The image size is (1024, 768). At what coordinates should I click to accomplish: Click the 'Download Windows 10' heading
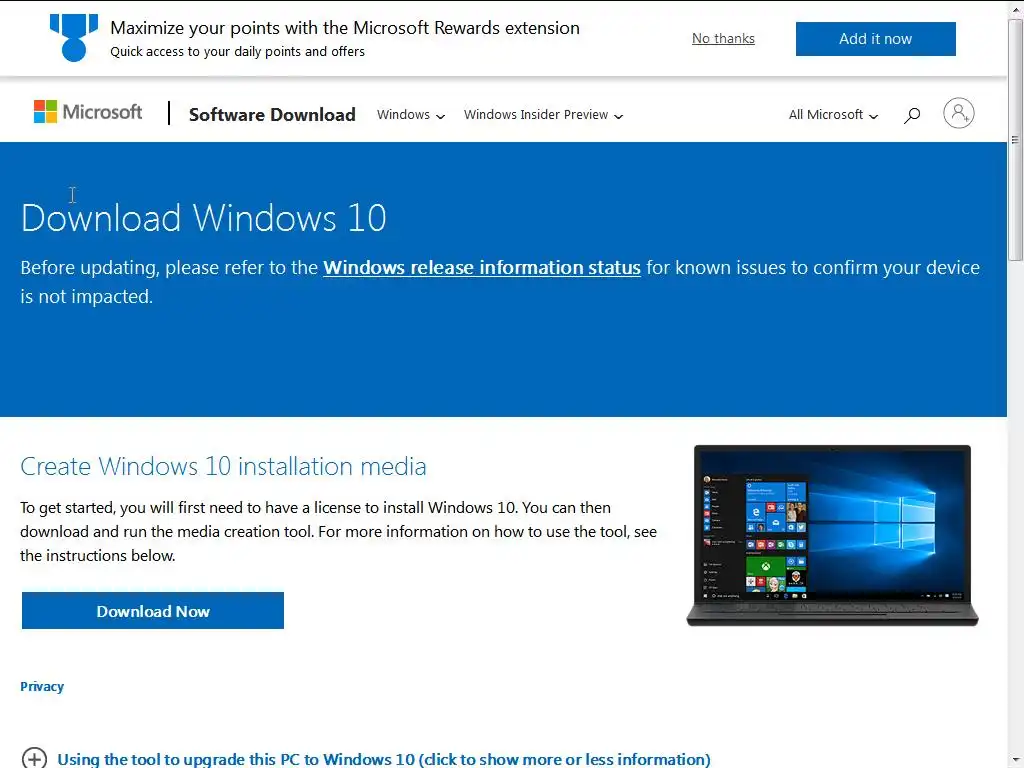tap(204, 218)
